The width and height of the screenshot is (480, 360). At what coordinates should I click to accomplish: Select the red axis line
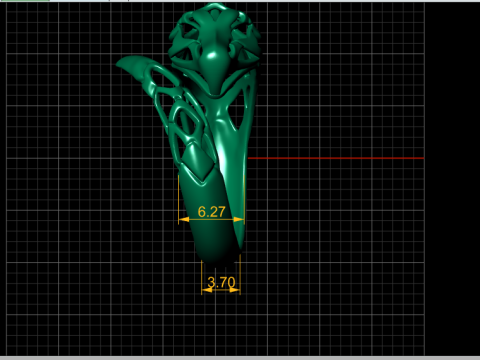coord(336,158)
